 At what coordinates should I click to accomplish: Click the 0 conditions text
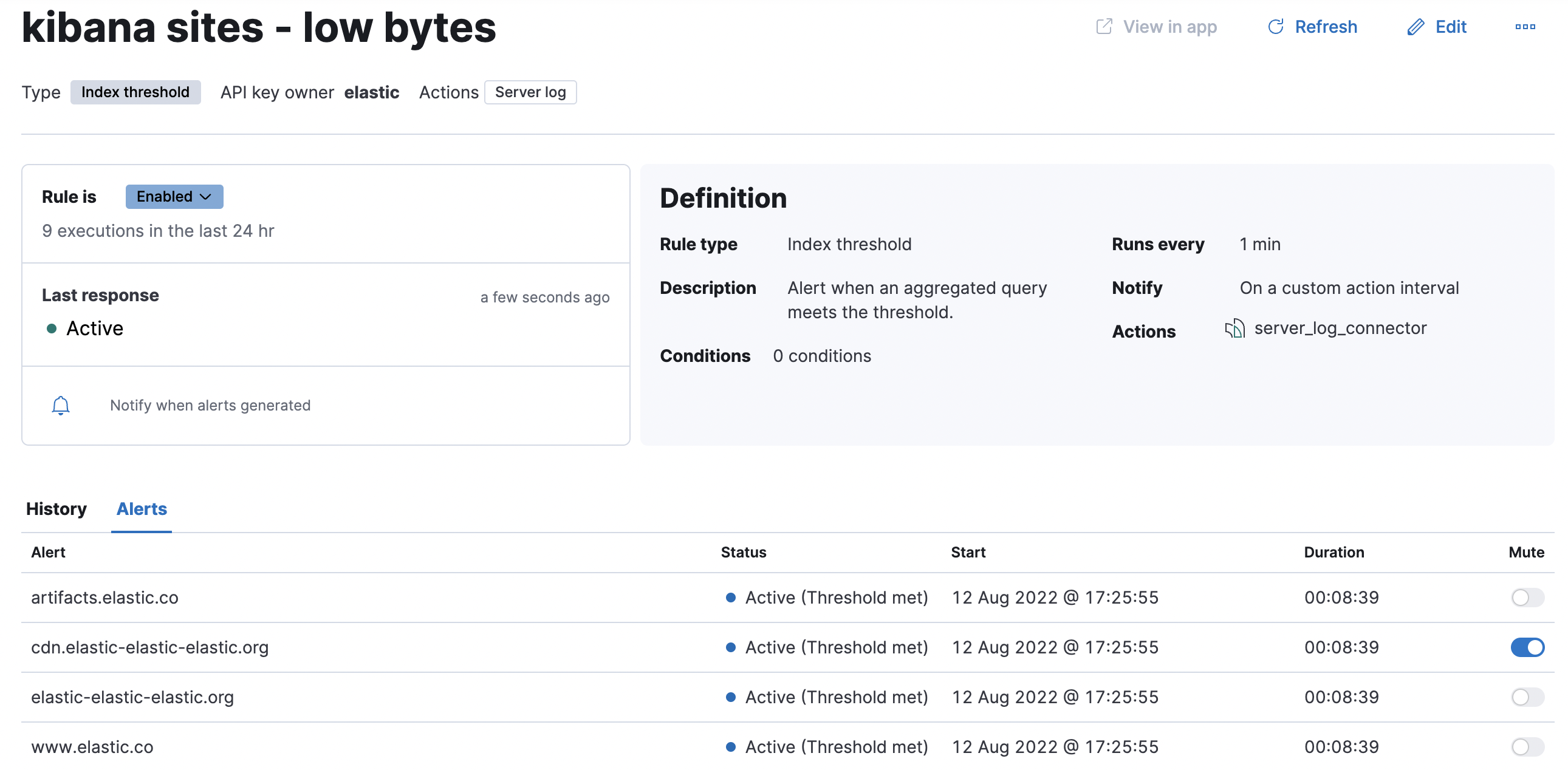coord(822,356)
